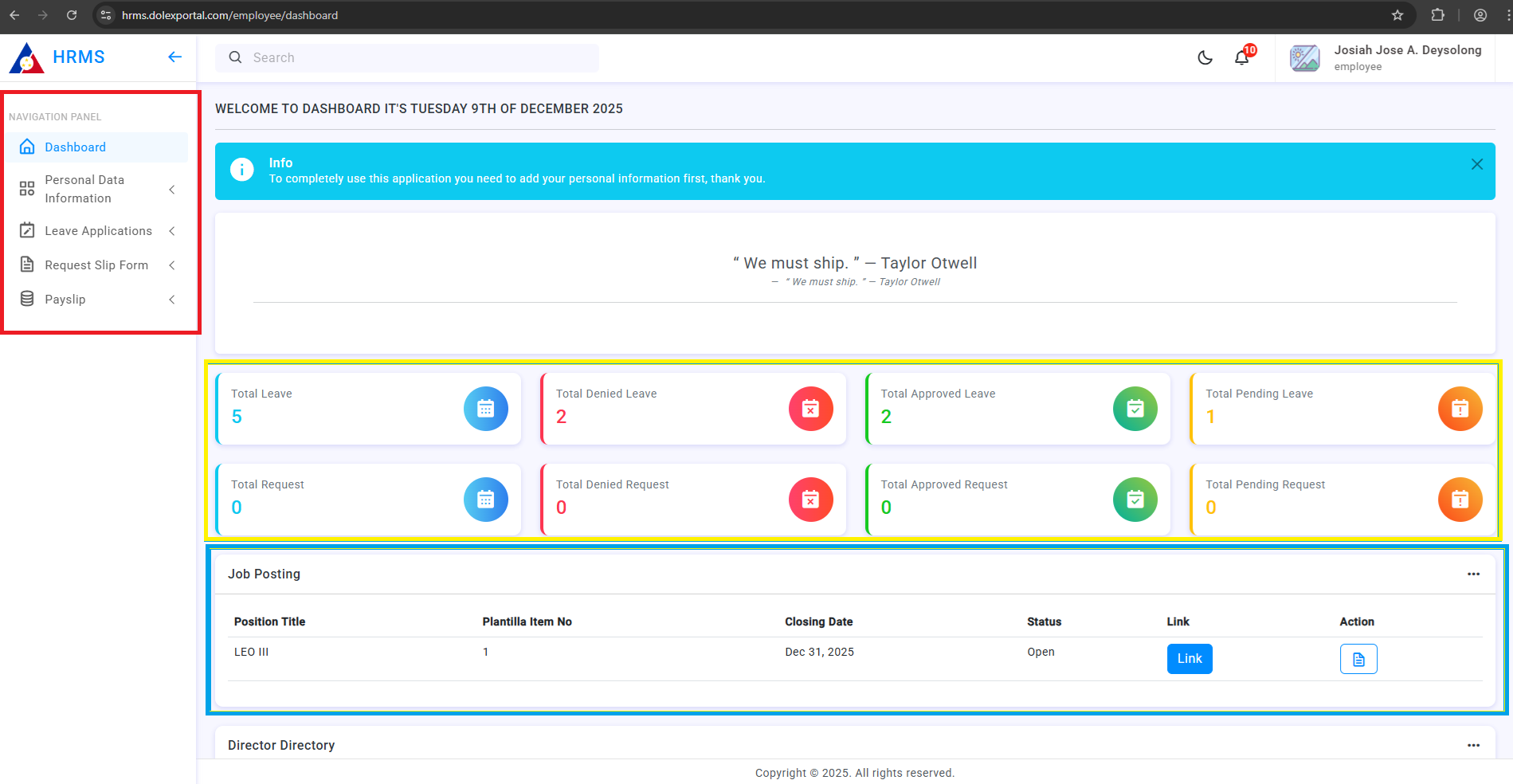1513x784 pixels.
Task: Open the Job Posting options menu
Action: pyautogui.click(x=1473, y=574)
